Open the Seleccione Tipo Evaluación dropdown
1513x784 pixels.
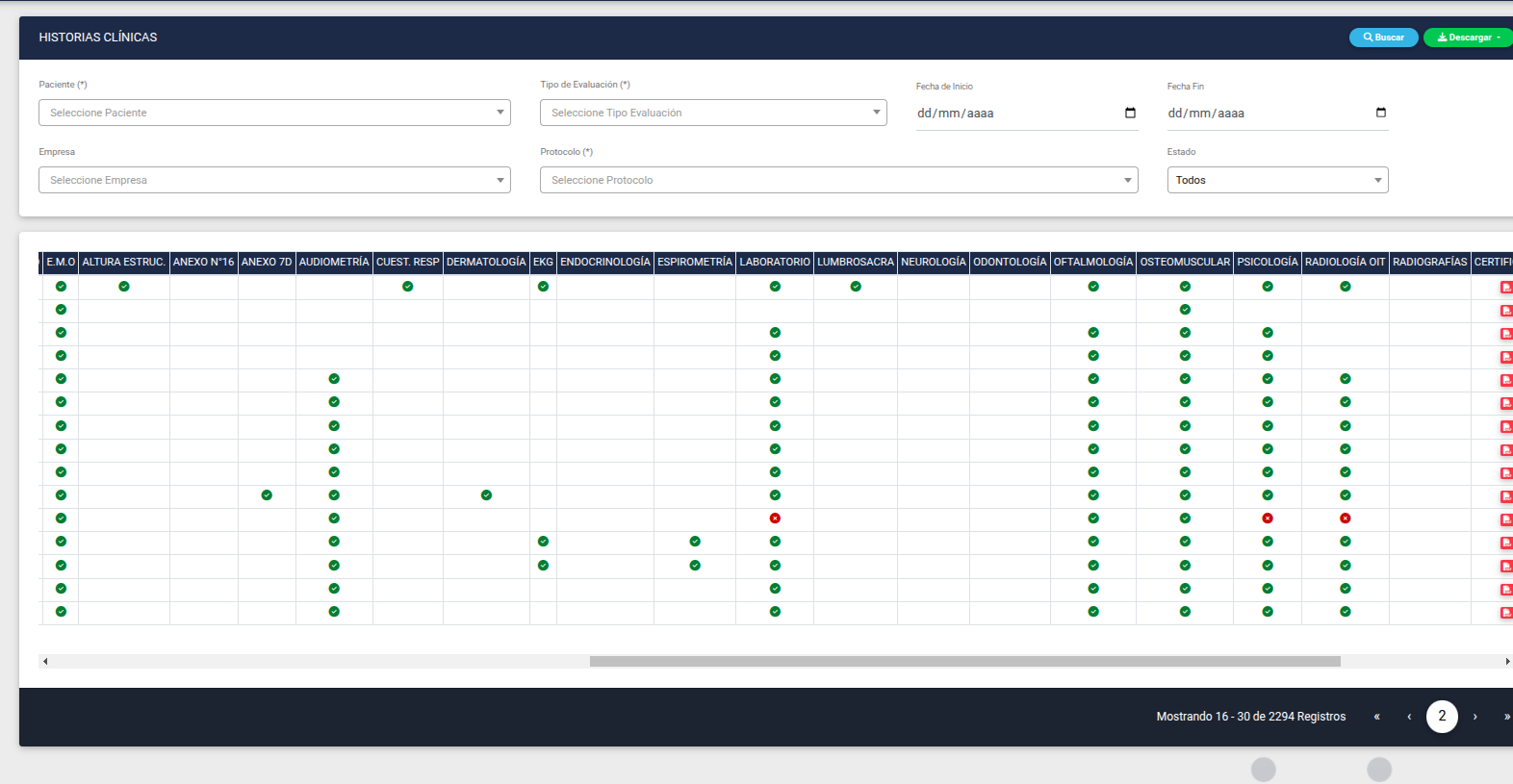click(x=713, y=113)
